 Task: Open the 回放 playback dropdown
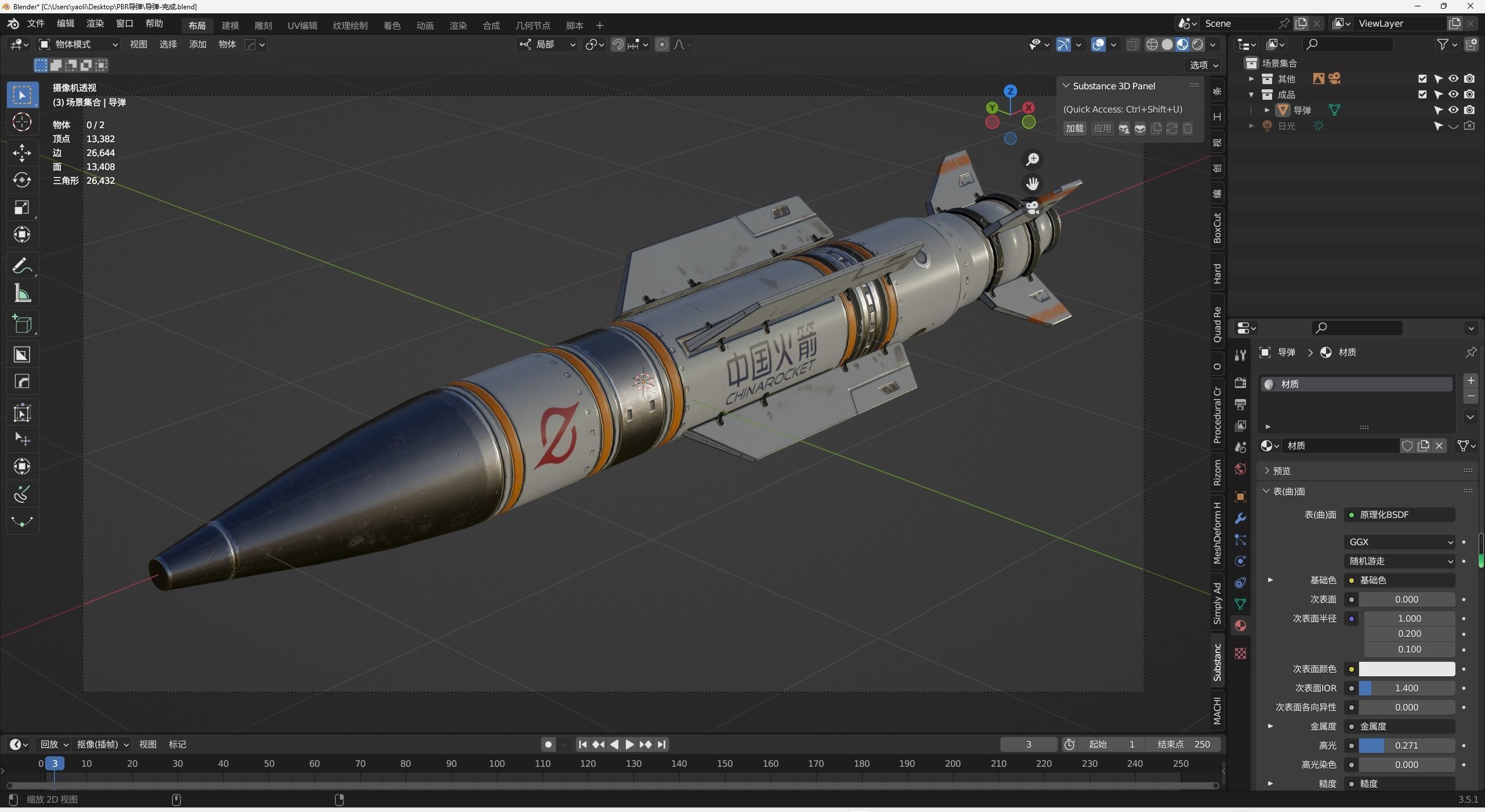pos(55,744)
